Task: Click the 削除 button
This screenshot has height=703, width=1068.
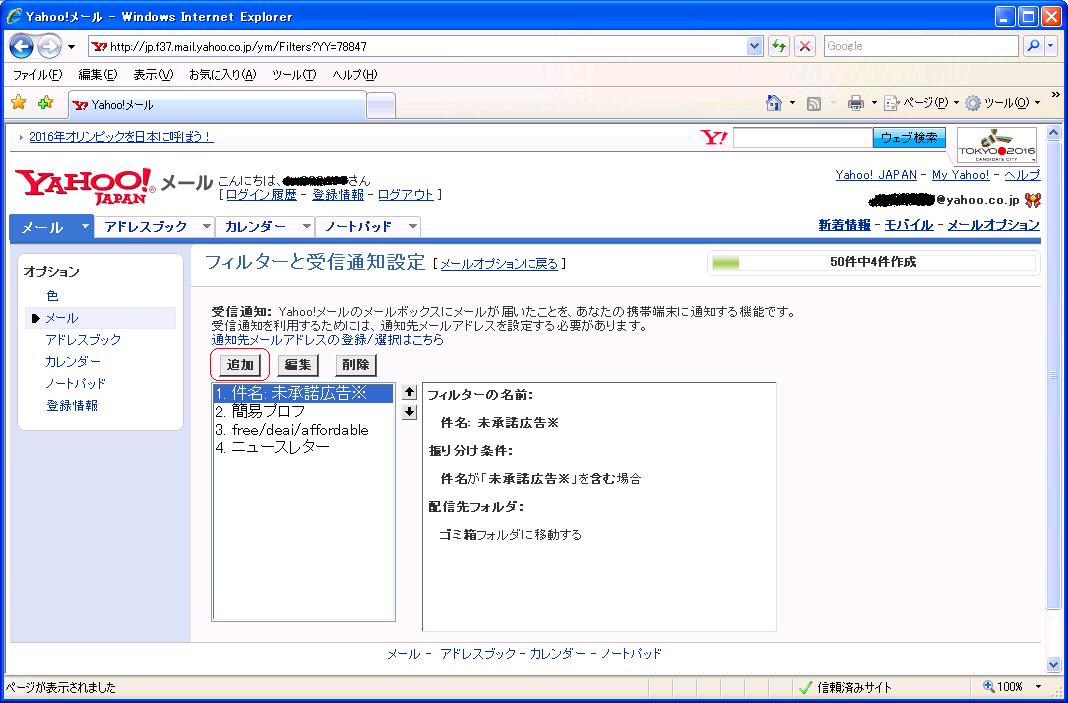Action: click(356, 365)
